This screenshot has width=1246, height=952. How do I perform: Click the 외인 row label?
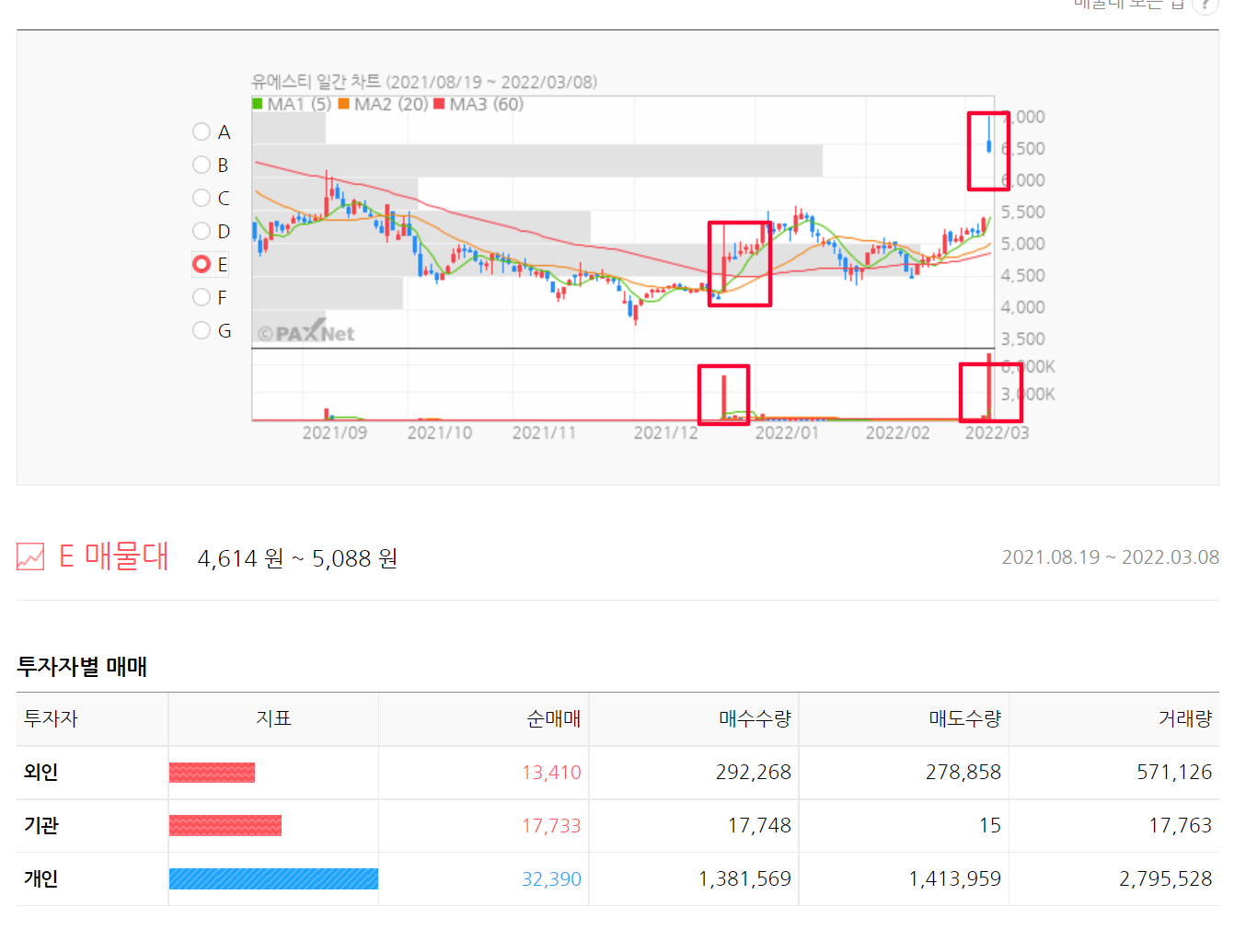[40, 772]
